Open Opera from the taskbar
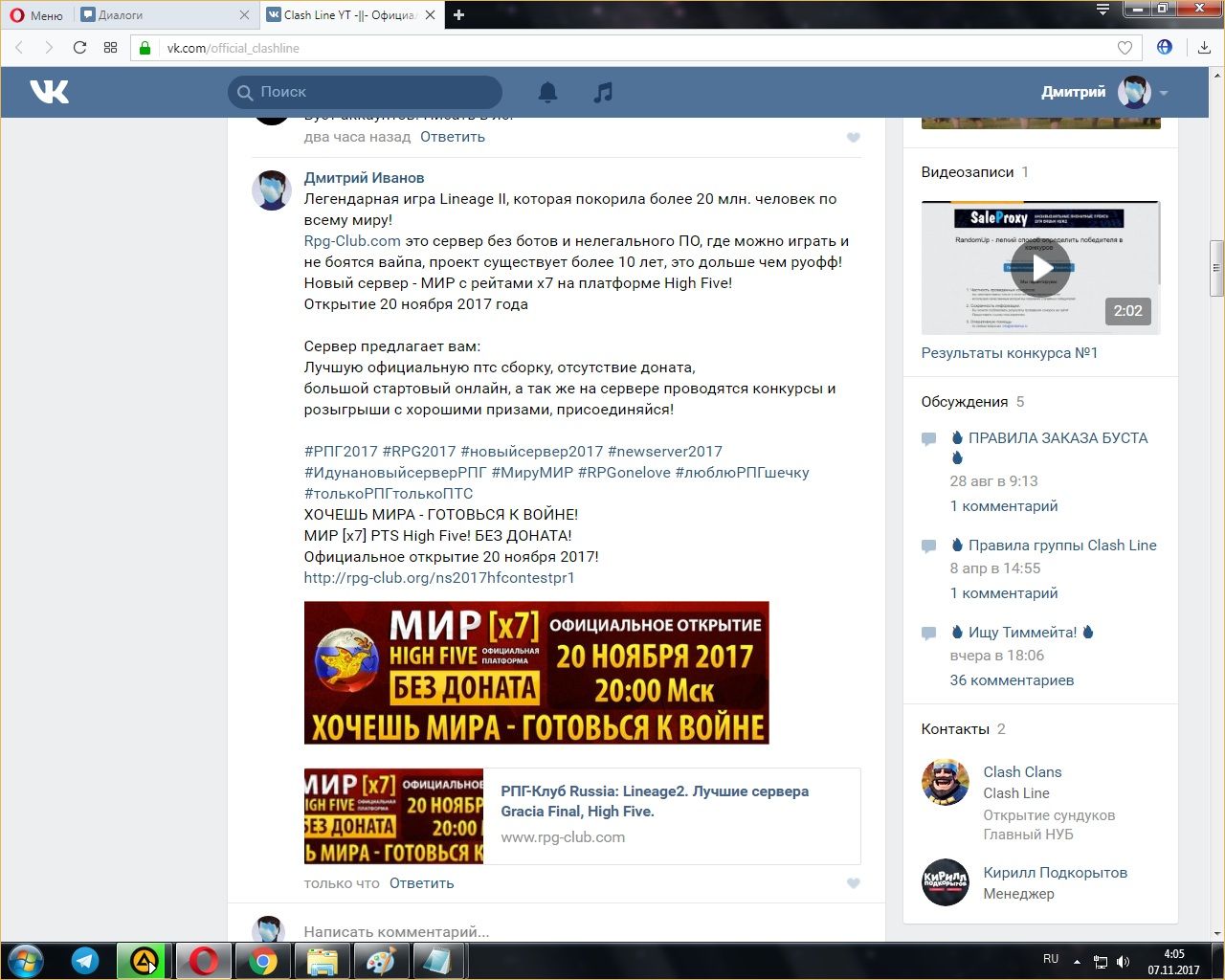The height and width of the screenshot is (980, 1225). click(203, 961)
